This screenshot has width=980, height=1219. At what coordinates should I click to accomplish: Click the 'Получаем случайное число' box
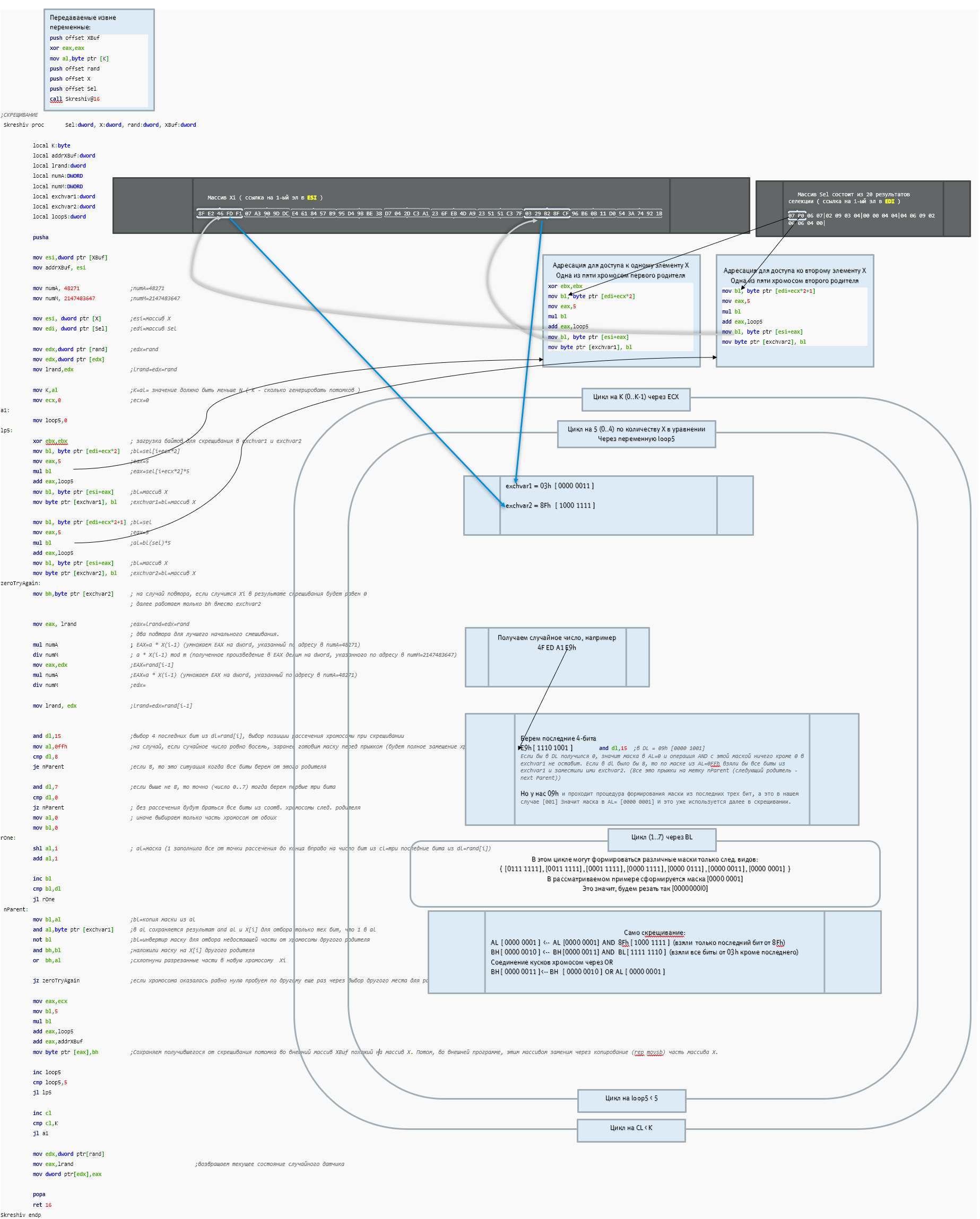(x=557, y=657)
